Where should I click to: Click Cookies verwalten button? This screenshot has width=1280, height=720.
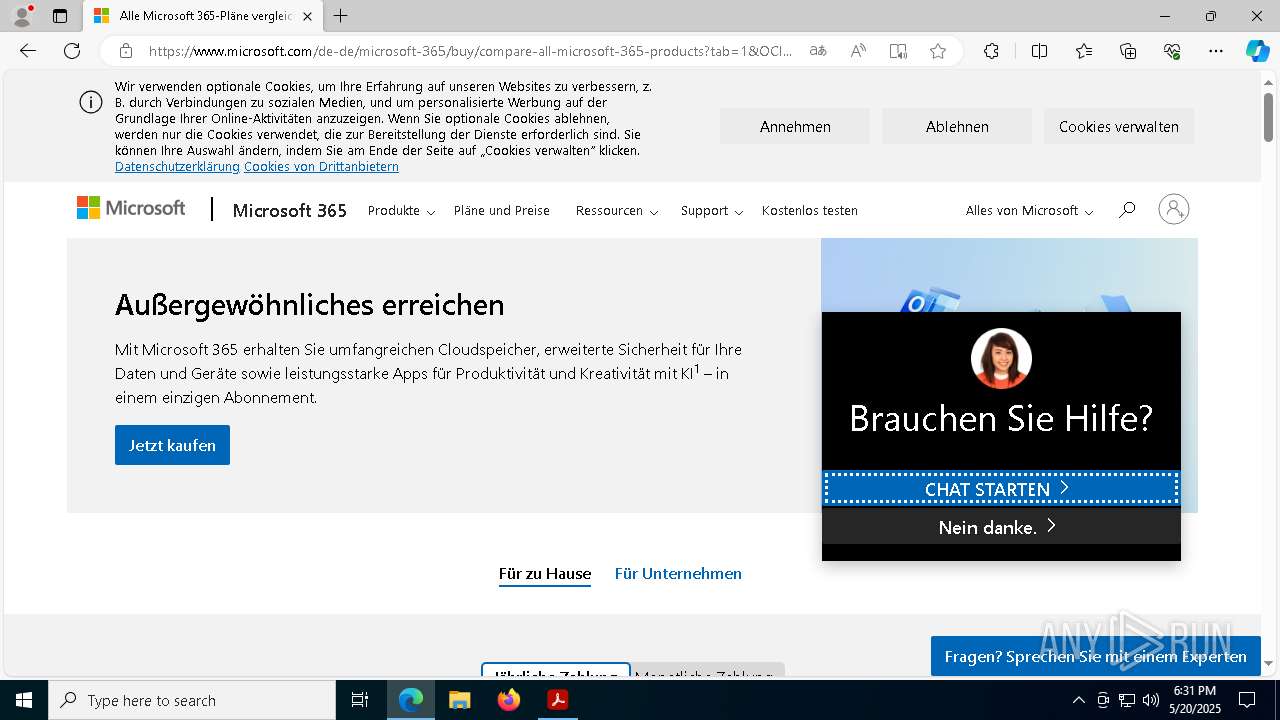click(1119, 127)
